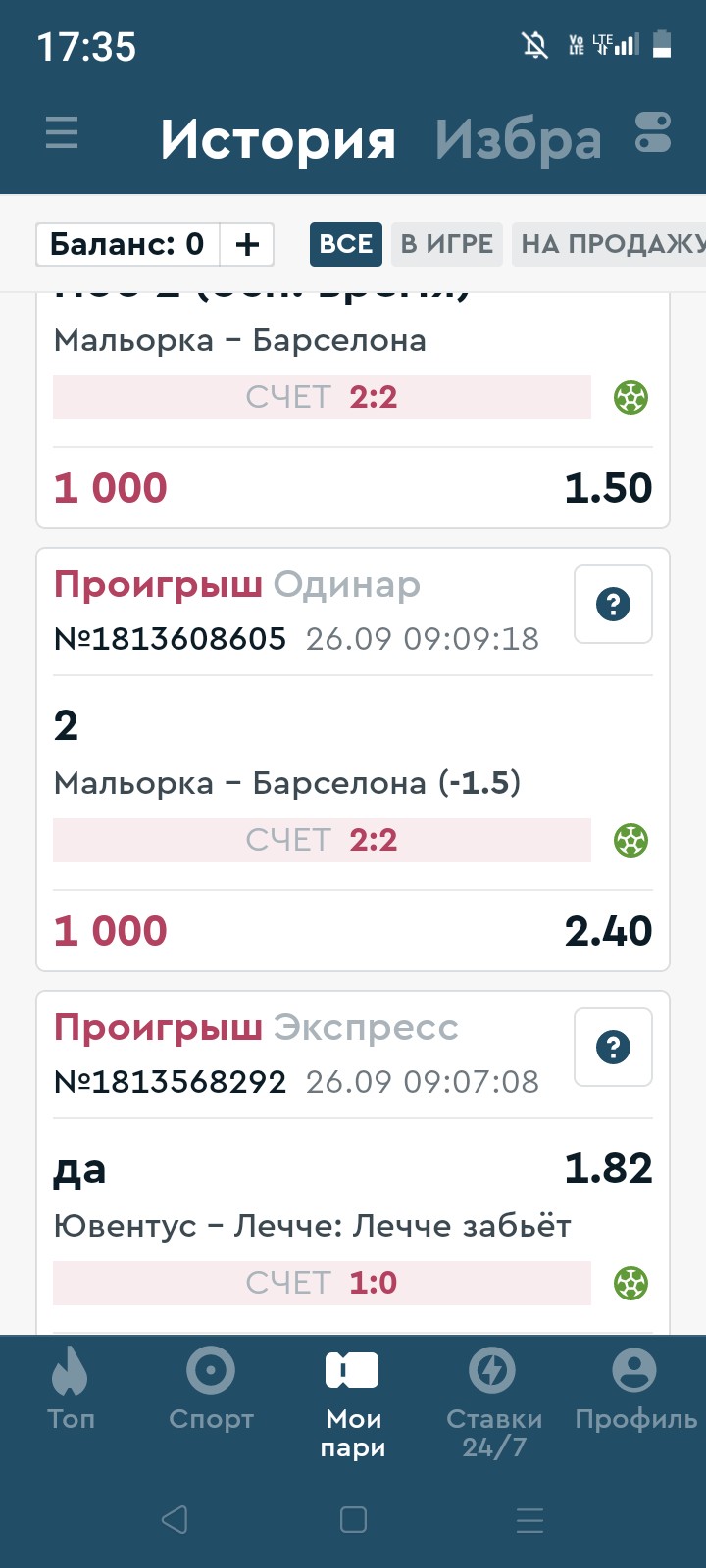The image size is (706, 1568).
Task: Toggle the view switch in header
Action: (652, 133)
